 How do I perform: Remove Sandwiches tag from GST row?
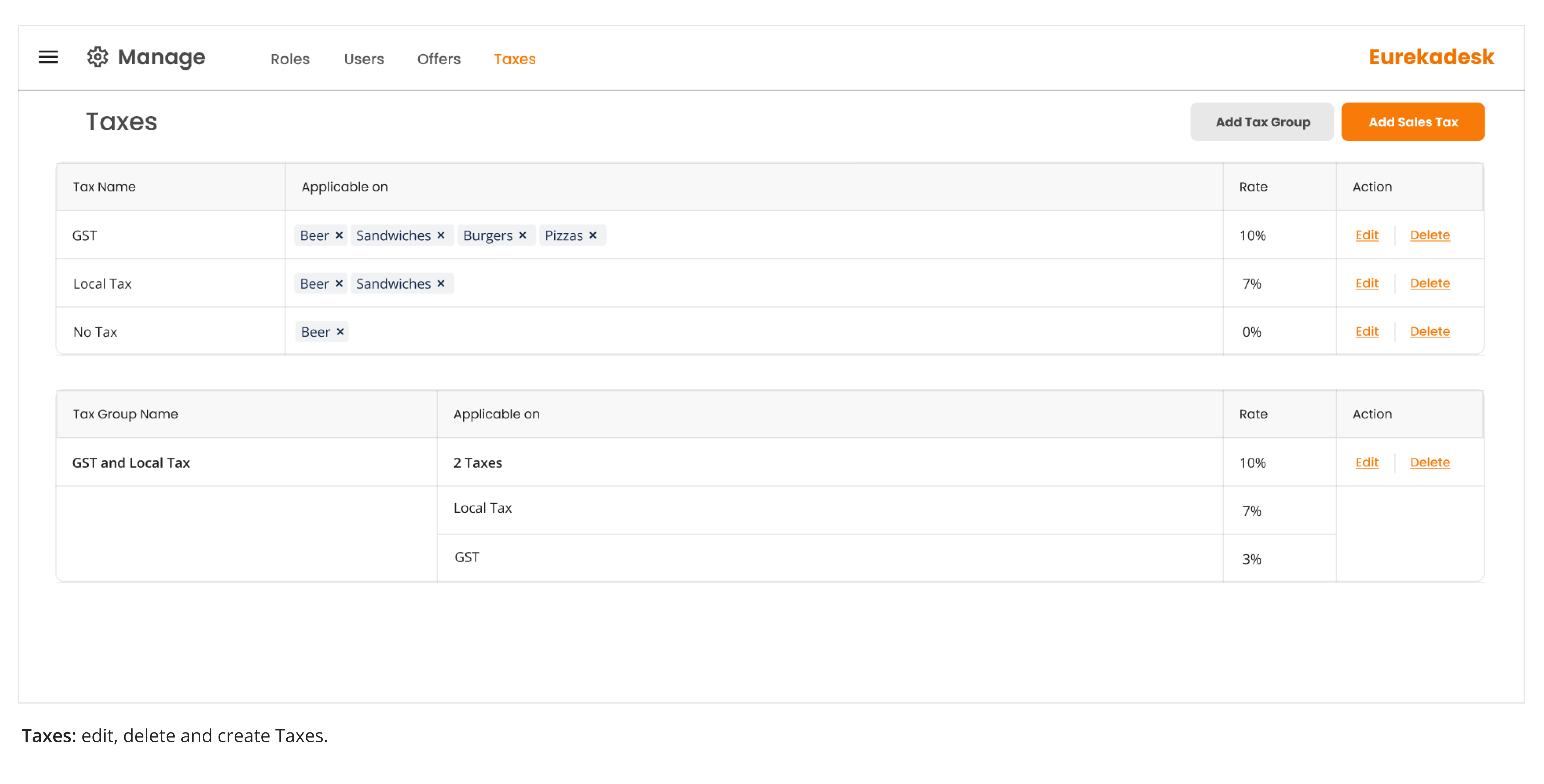[441, 235]
